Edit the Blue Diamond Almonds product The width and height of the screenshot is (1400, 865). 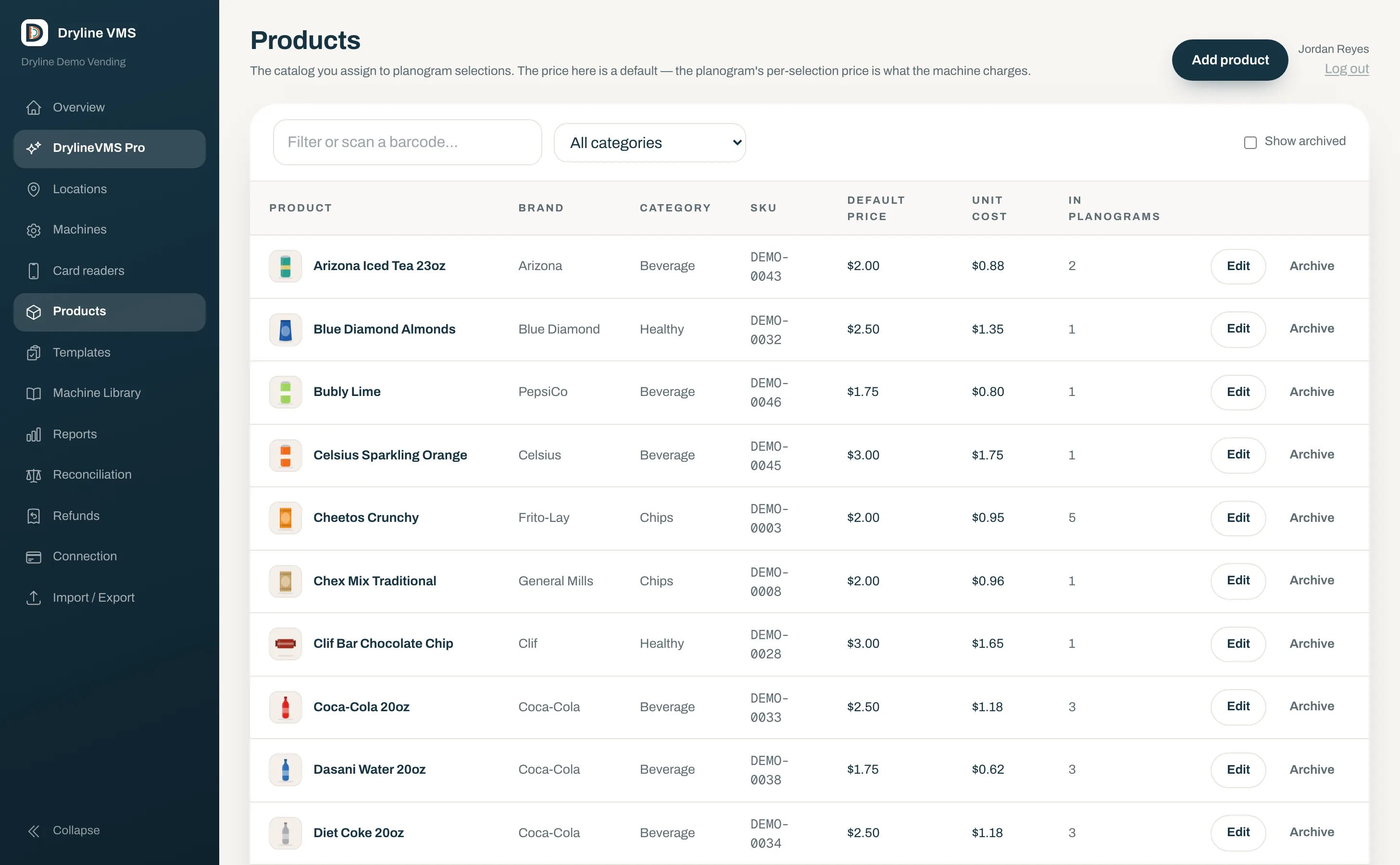click(x=1238, y=329)
